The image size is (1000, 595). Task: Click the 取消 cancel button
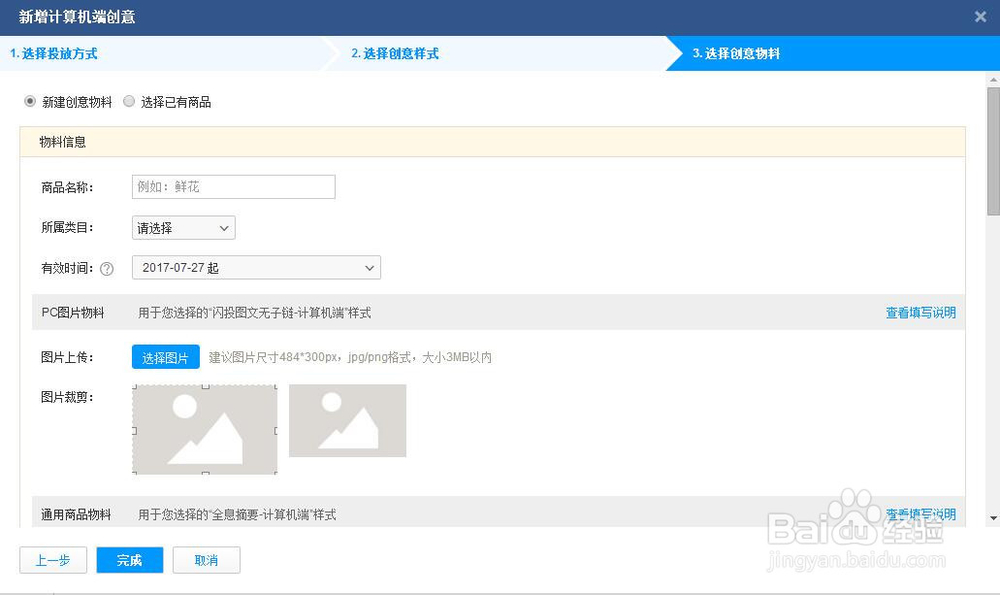click(x=206, y=560)
